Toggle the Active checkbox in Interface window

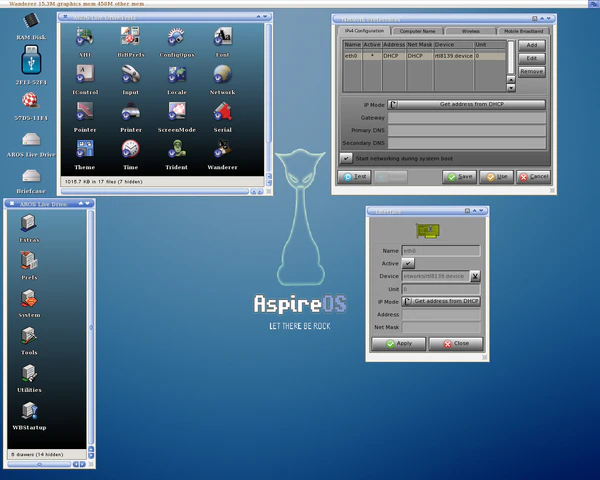point(408,263)
